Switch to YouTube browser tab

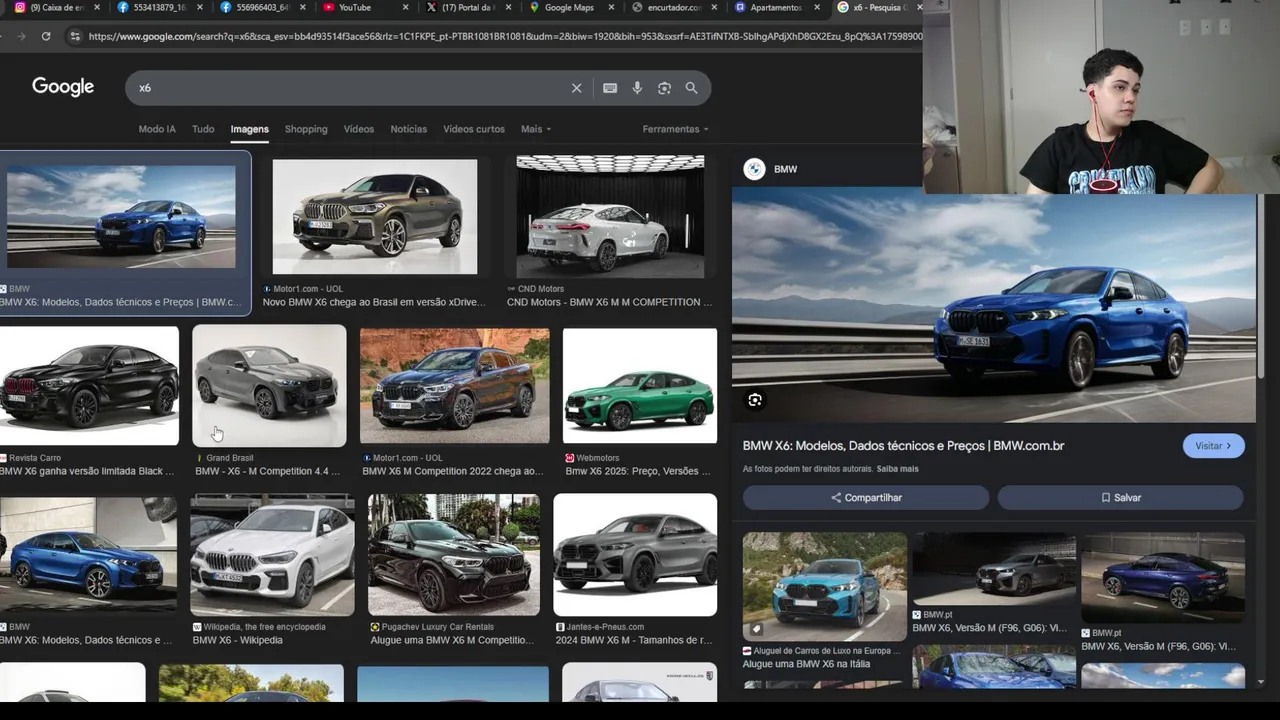[x=355, y=7]
